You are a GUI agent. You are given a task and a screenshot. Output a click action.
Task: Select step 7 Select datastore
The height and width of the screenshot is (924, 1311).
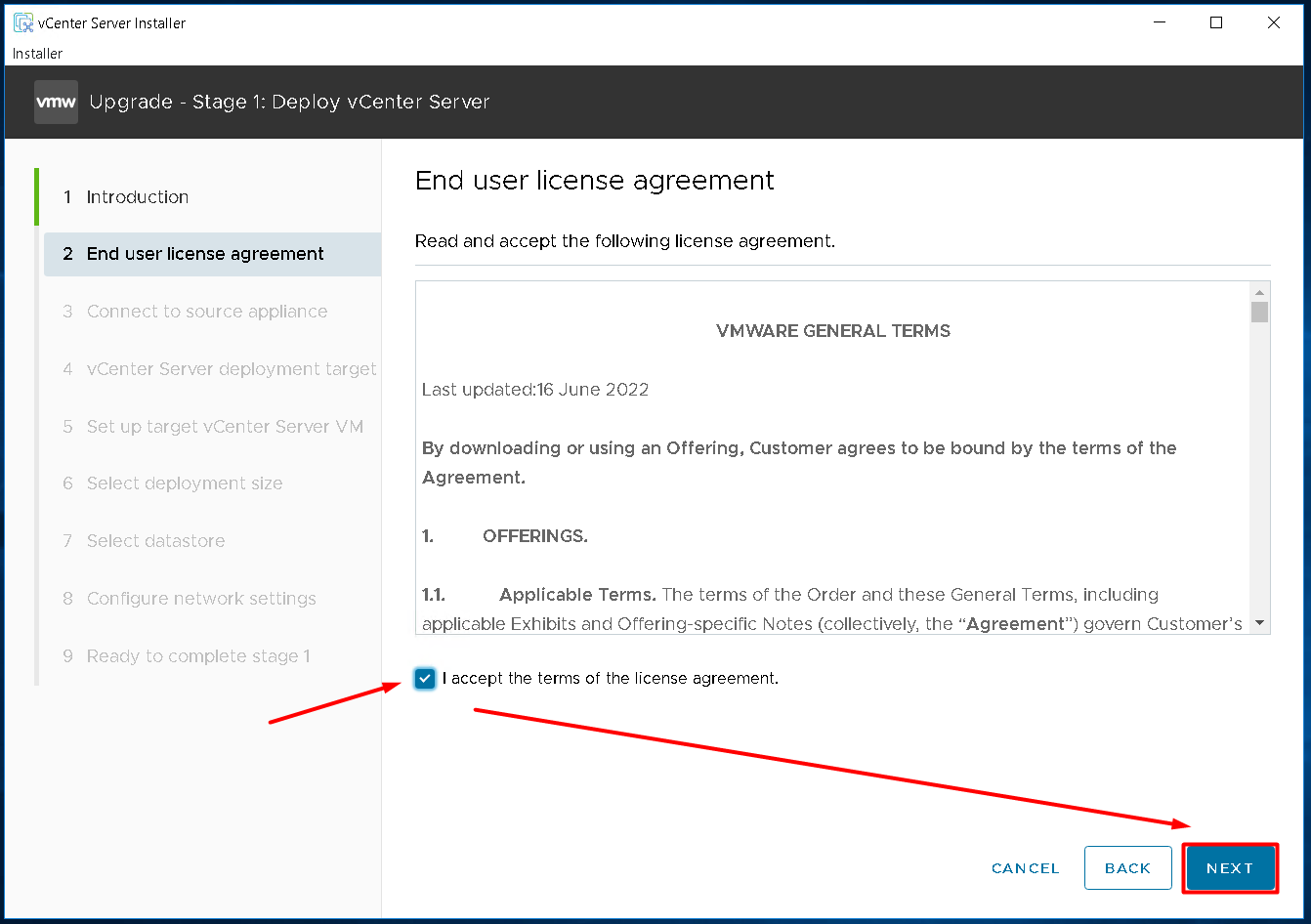point(212,541)
